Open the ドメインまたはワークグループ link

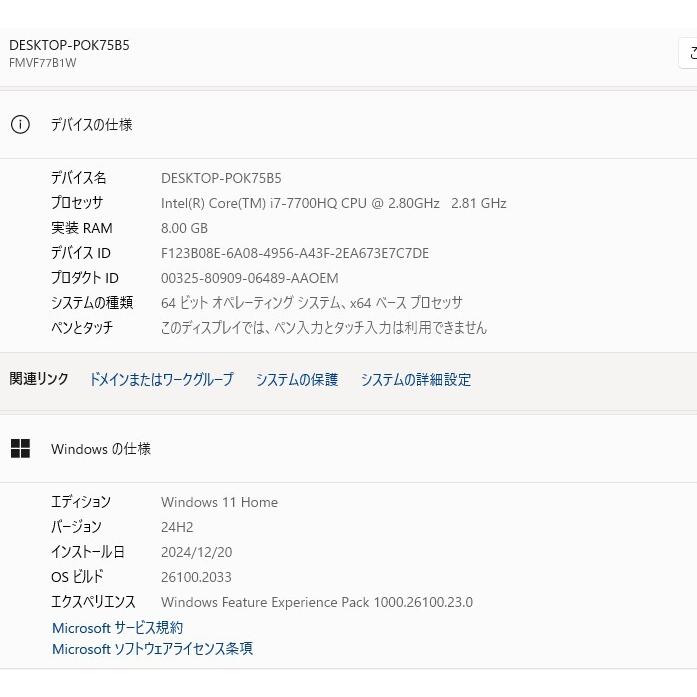(x=161, y=380)
